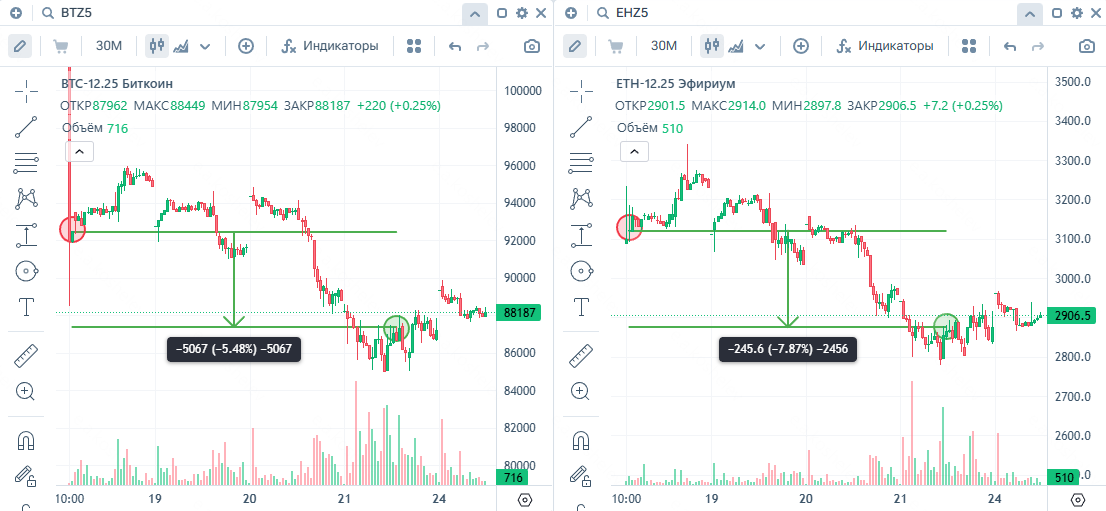Viewport: 1106px width, 511px height.
Task: Open chart layout templates in ETH panel
Action: (968, 46)
